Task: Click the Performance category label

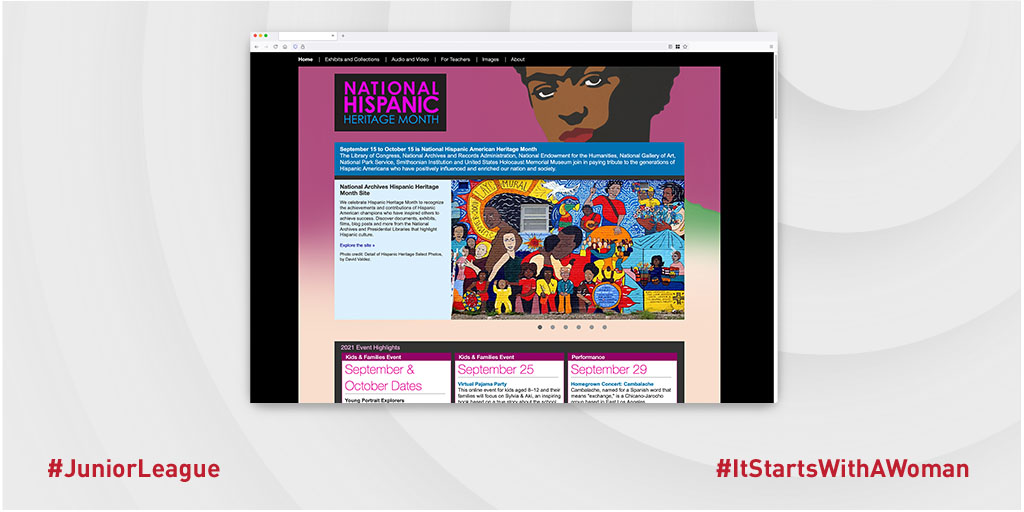Action: tap(588, 357)
